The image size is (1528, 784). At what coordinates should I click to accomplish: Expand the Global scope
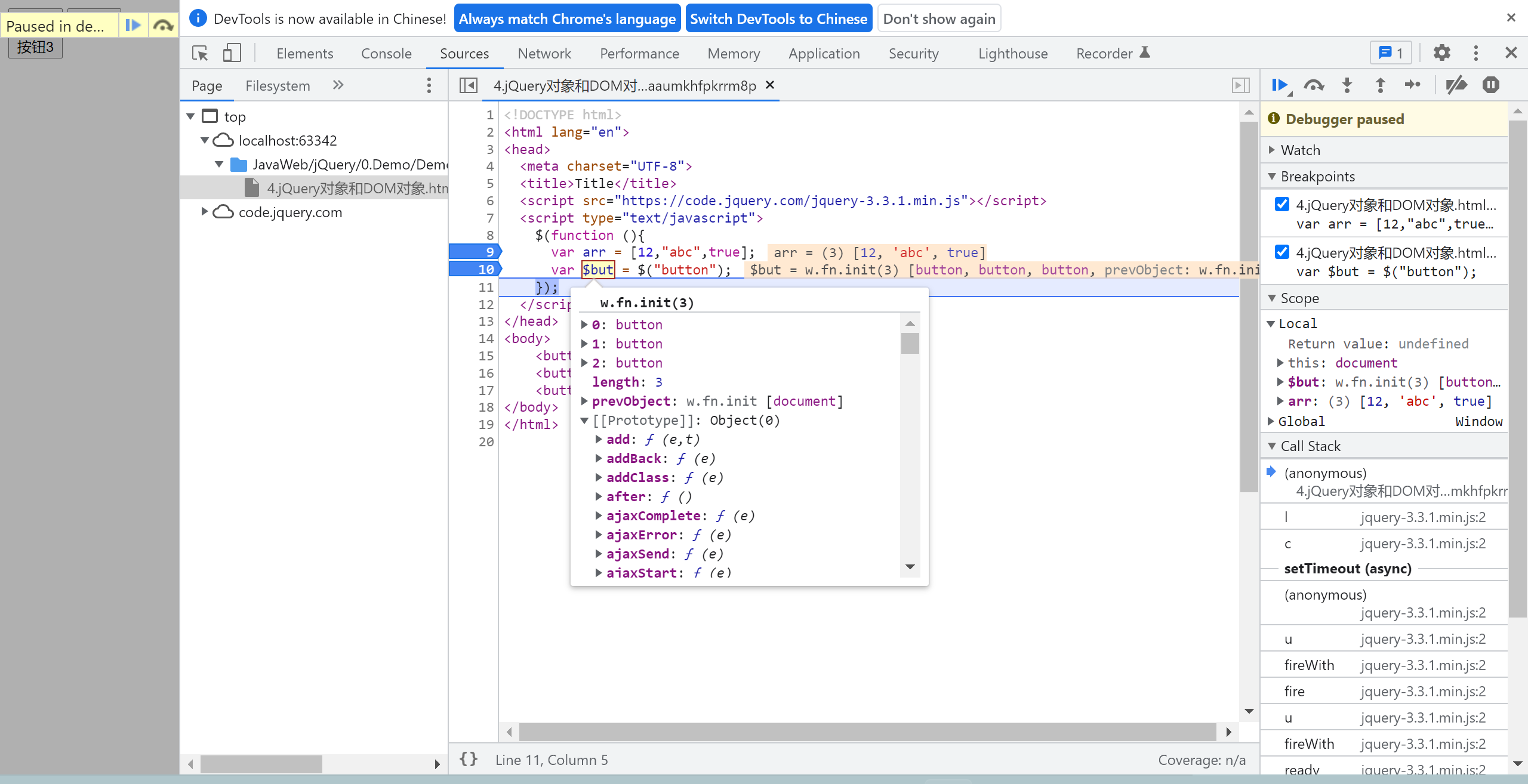click(1271, 421)
